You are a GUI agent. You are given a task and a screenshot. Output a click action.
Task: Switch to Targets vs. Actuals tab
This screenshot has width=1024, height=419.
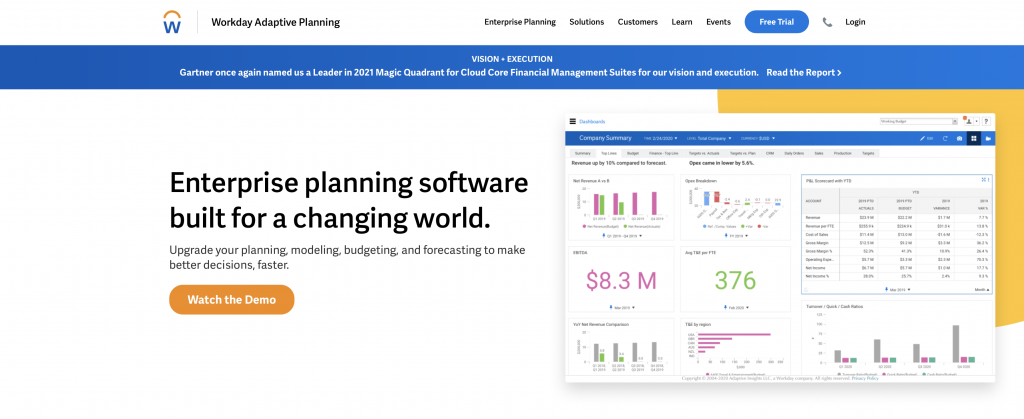(x=704, y=153)
